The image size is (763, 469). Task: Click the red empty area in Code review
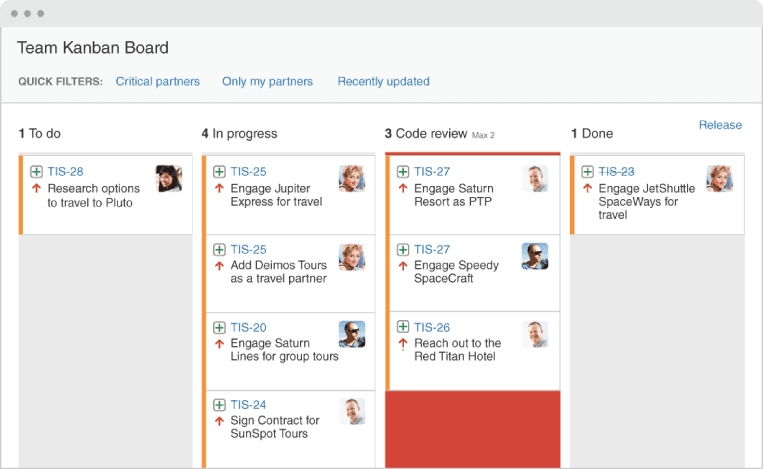pyautogui.click(x=473, y=428)
